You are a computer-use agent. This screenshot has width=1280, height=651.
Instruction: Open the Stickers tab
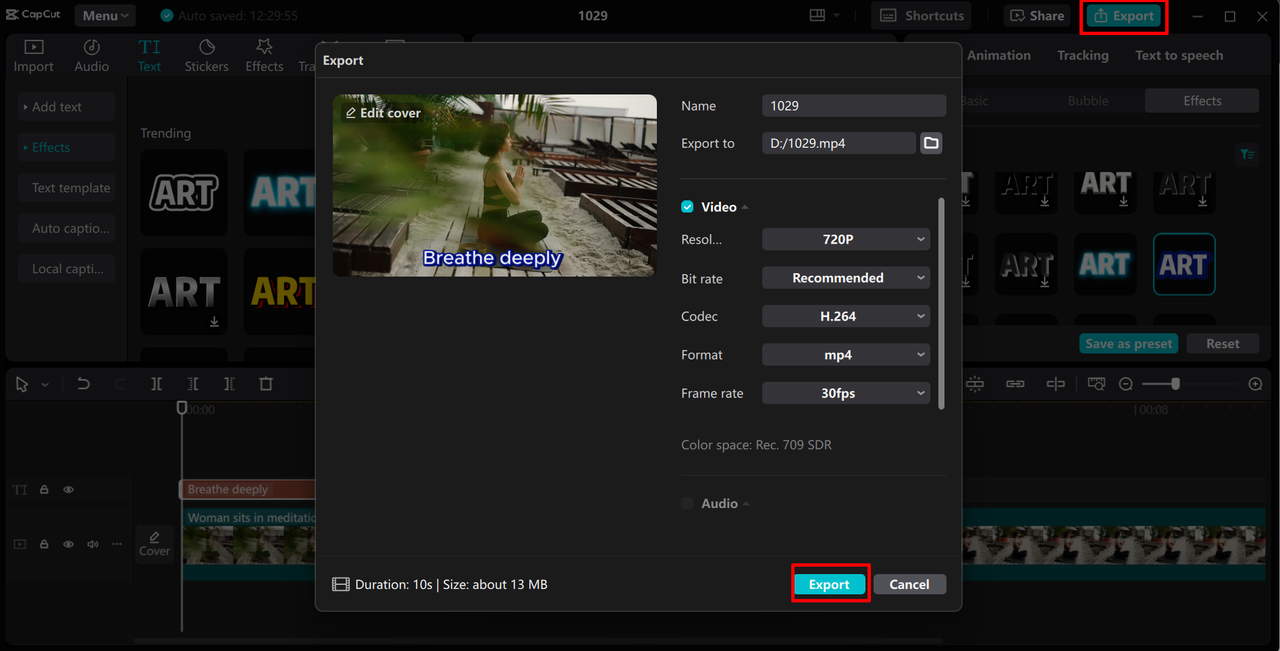point(207,56)
